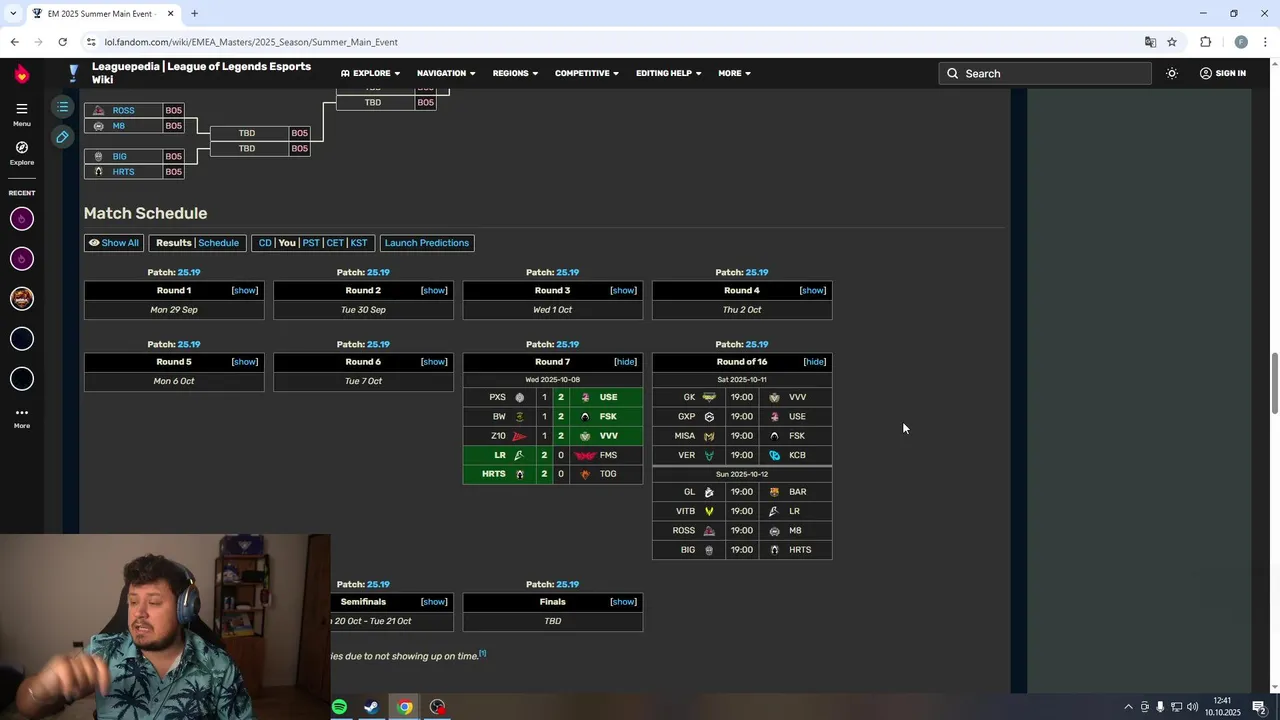Expand Round 4 with show link
Screen dimensions: 1280x720
click(813, 290)
